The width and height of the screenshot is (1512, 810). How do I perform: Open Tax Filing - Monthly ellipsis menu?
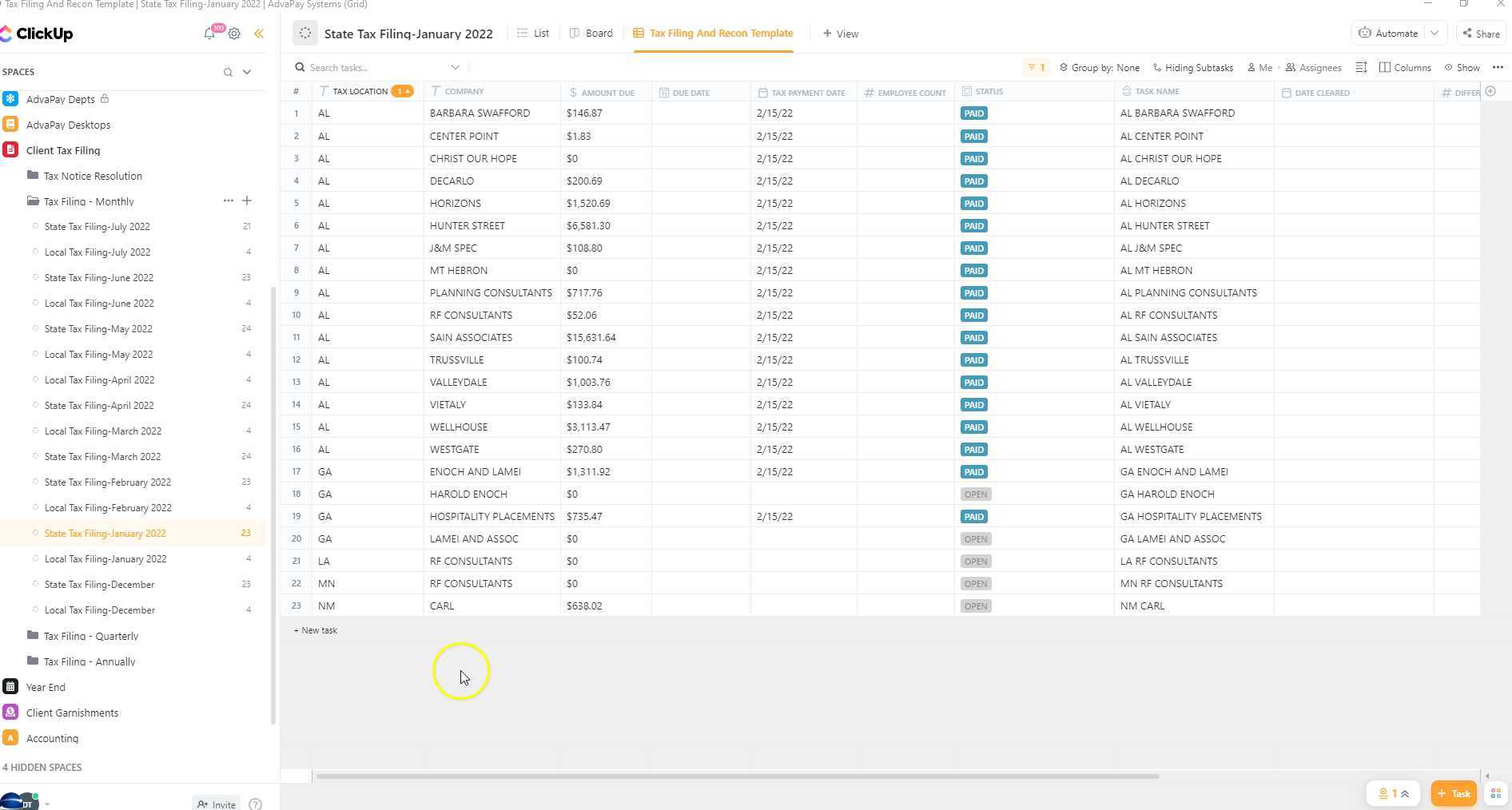pos(228,201)
